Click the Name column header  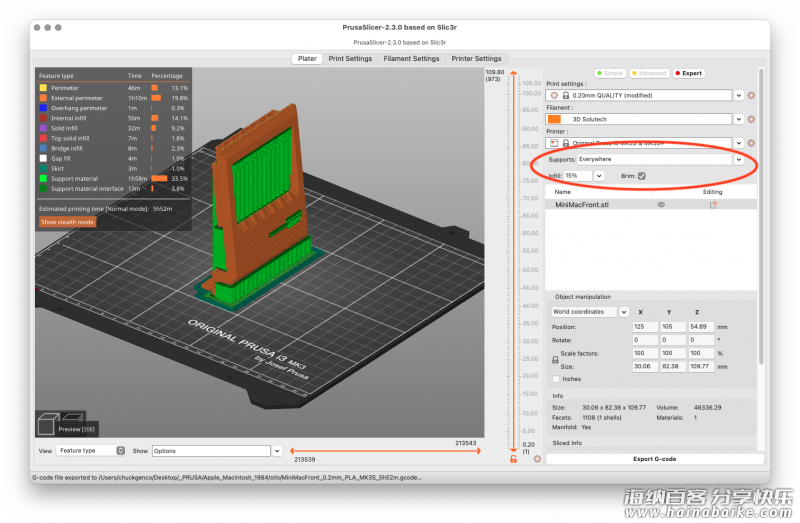[562, 192]
